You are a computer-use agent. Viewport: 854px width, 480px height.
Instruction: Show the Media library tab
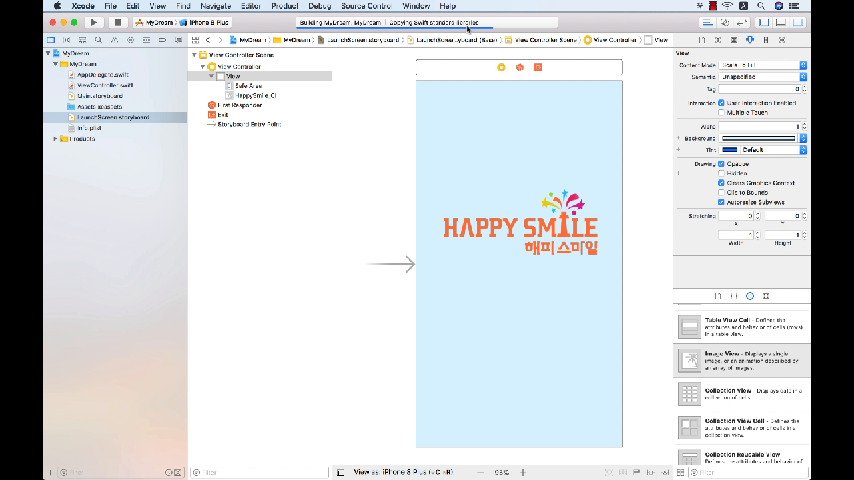[x=766, y=296]
